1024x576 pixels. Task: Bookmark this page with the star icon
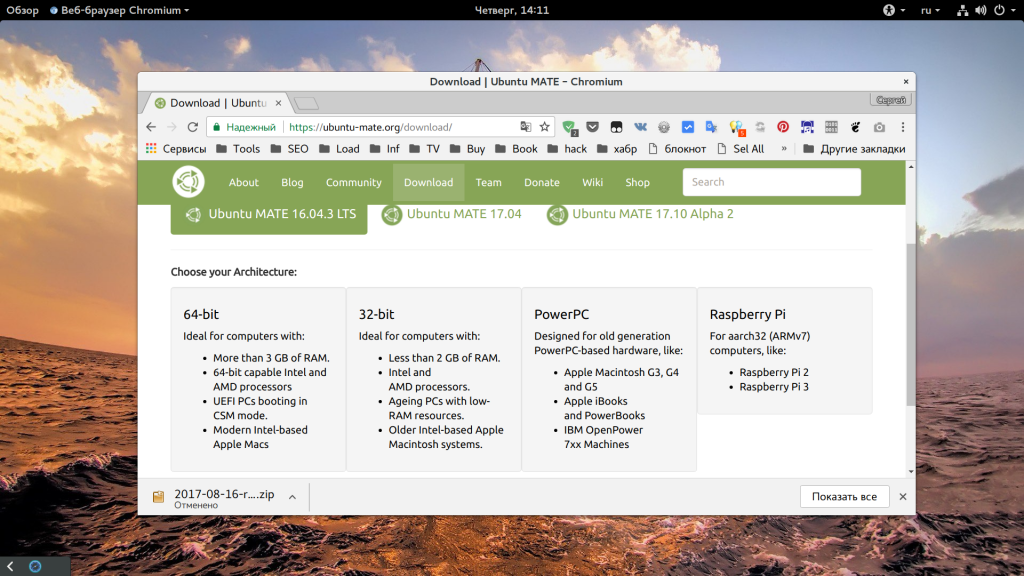point(545,127)
